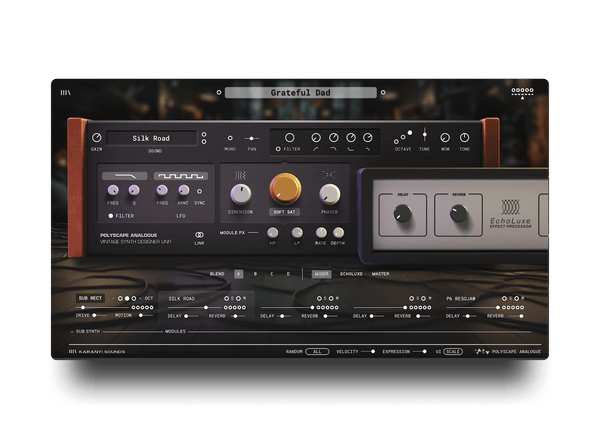Adjust the PAN slider
Screen dimensions: 600x439
pyautogui.click(x=252, y=138)
